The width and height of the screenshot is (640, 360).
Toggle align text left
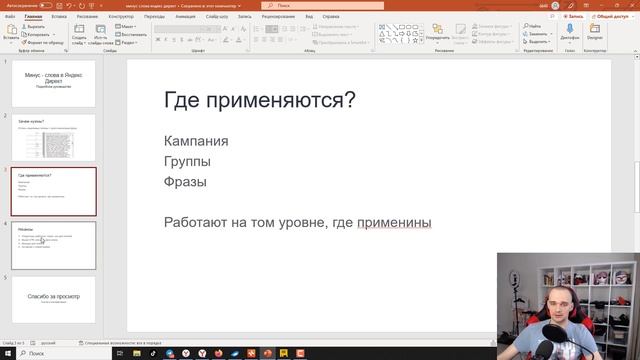click(x=256, y=40)
